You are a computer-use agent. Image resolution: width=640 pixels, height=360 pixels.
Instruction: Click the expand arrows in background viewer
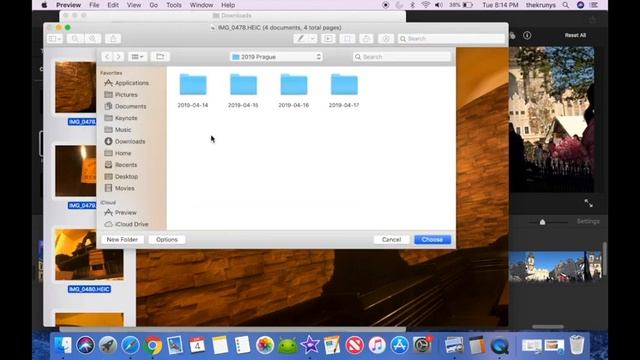tap(588, 203)
